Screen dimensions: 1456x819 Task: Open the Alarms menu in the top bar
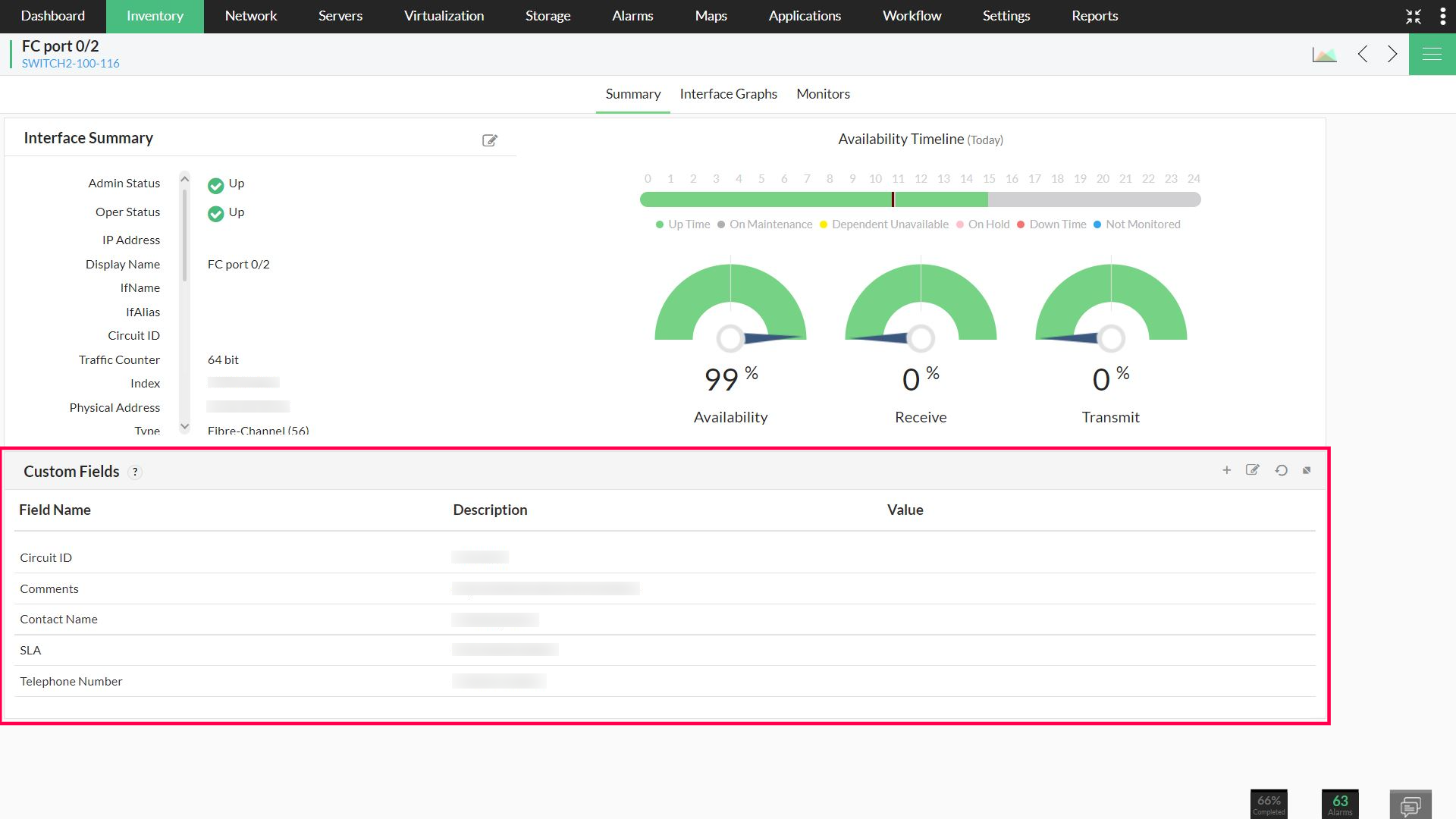click(x=632, y=16)
